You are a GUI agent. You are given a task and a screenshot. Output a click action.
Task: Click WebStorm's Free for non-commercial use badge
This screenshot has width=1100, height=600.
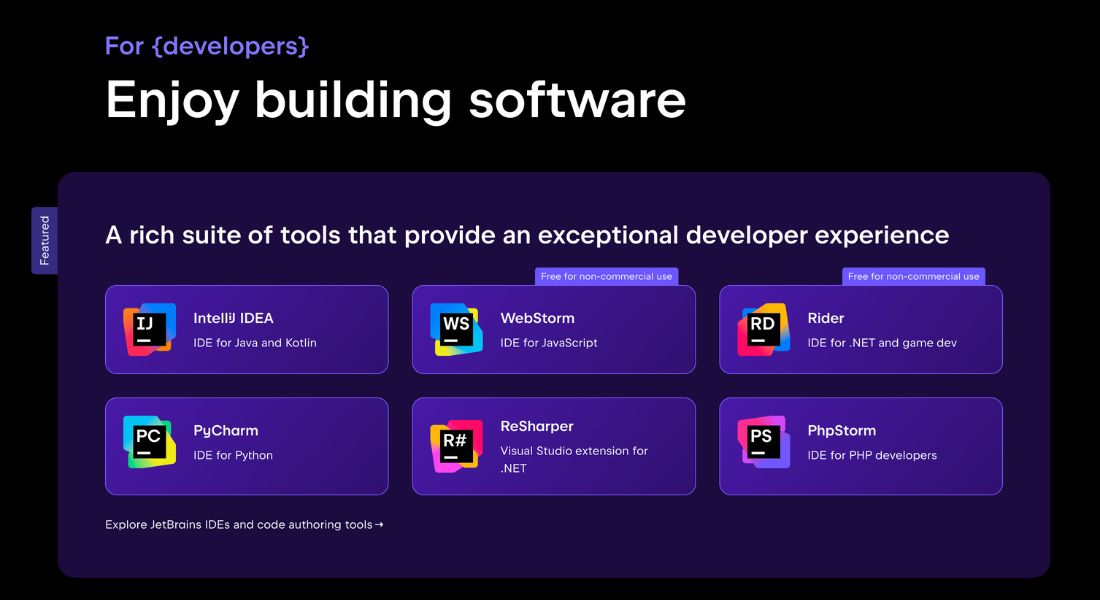pyautogui.click(x=607, y=276)
